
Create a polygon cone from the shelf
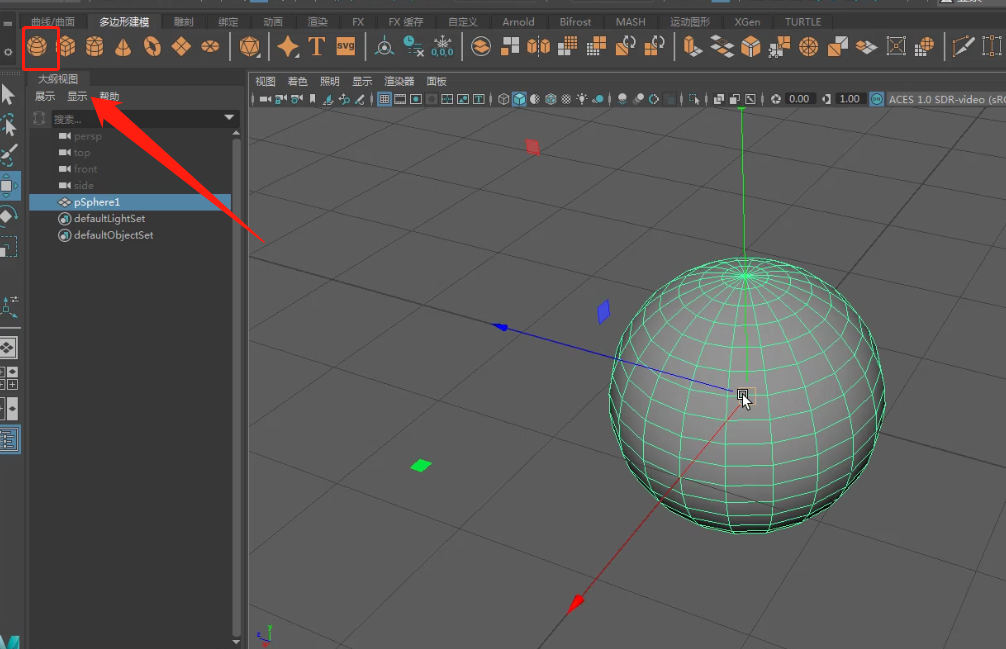click(123, 46)
